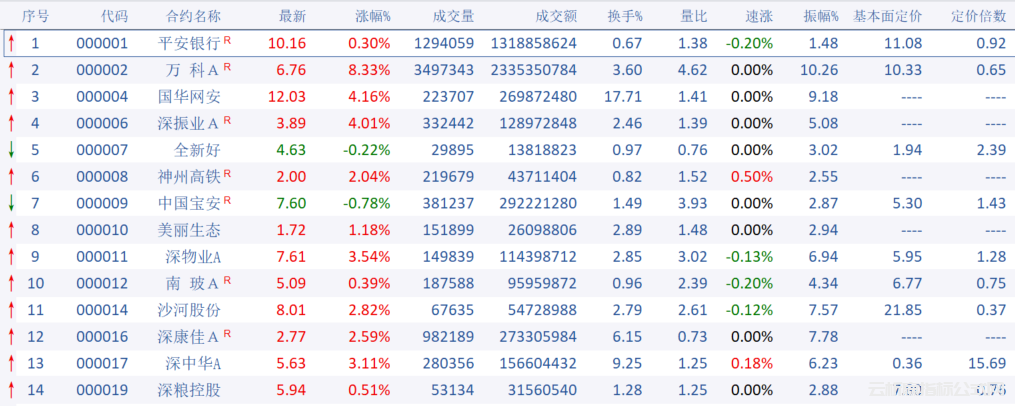Click the R marker beside 南玻A

(x=227, y=280)
